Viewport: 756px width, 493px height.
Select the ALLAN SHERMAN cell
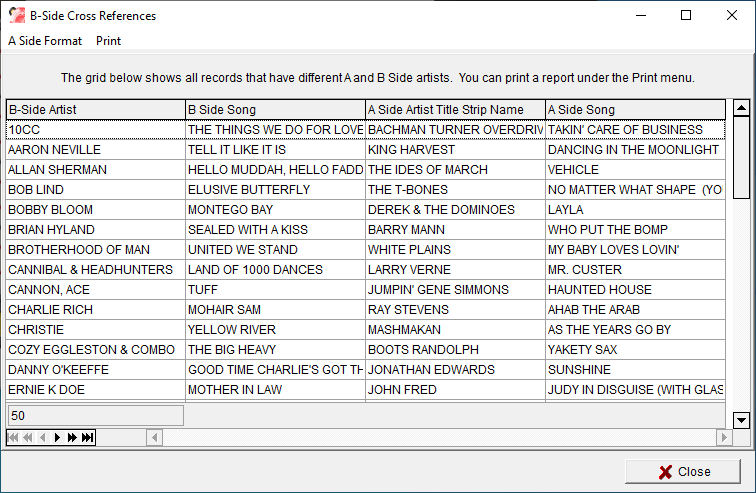(95, 170)
